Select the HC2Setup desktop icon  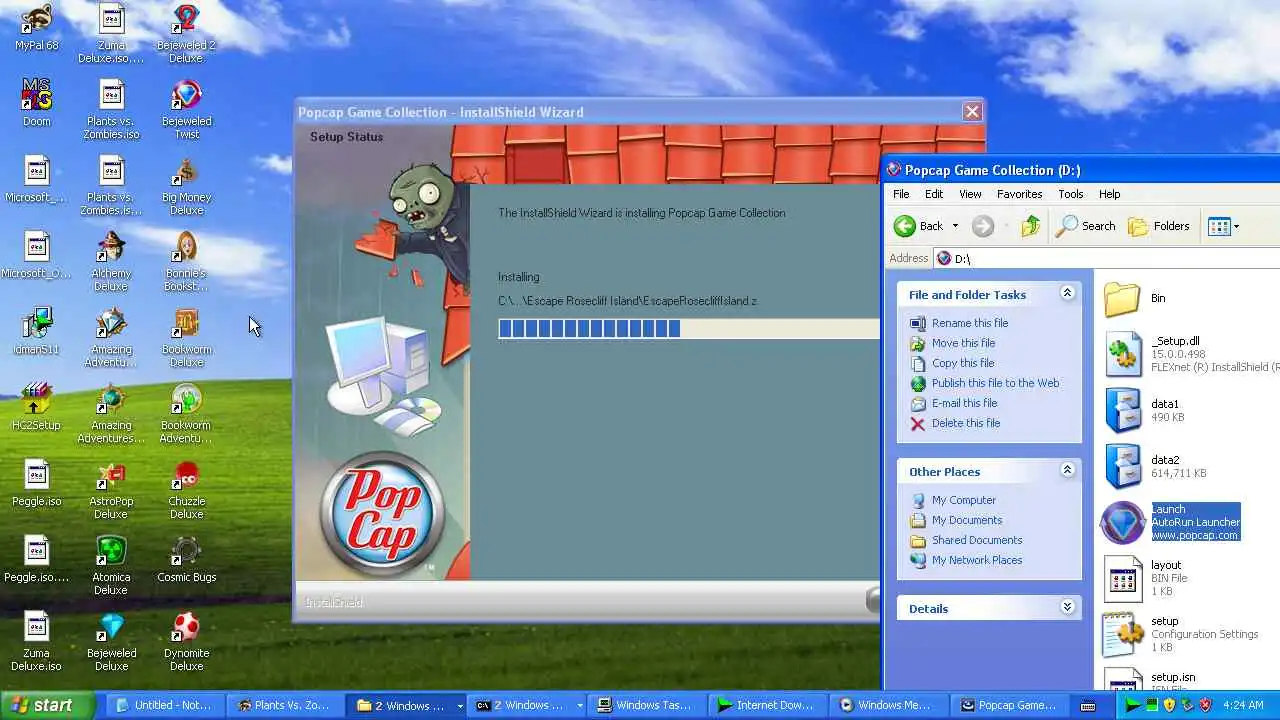(x=37, y=407)
